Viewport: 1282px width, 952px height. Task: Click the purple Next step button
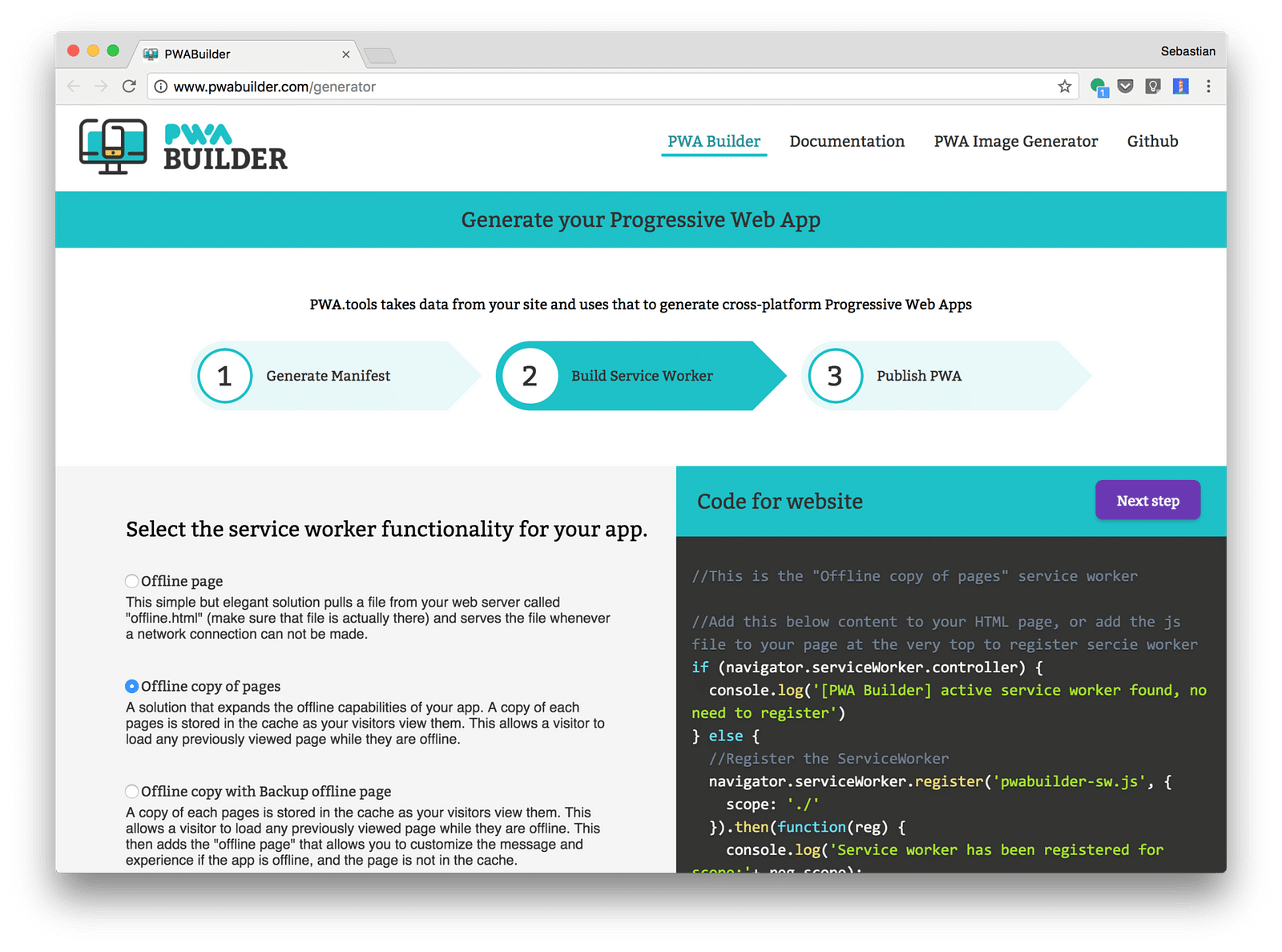coord(1147,501)
